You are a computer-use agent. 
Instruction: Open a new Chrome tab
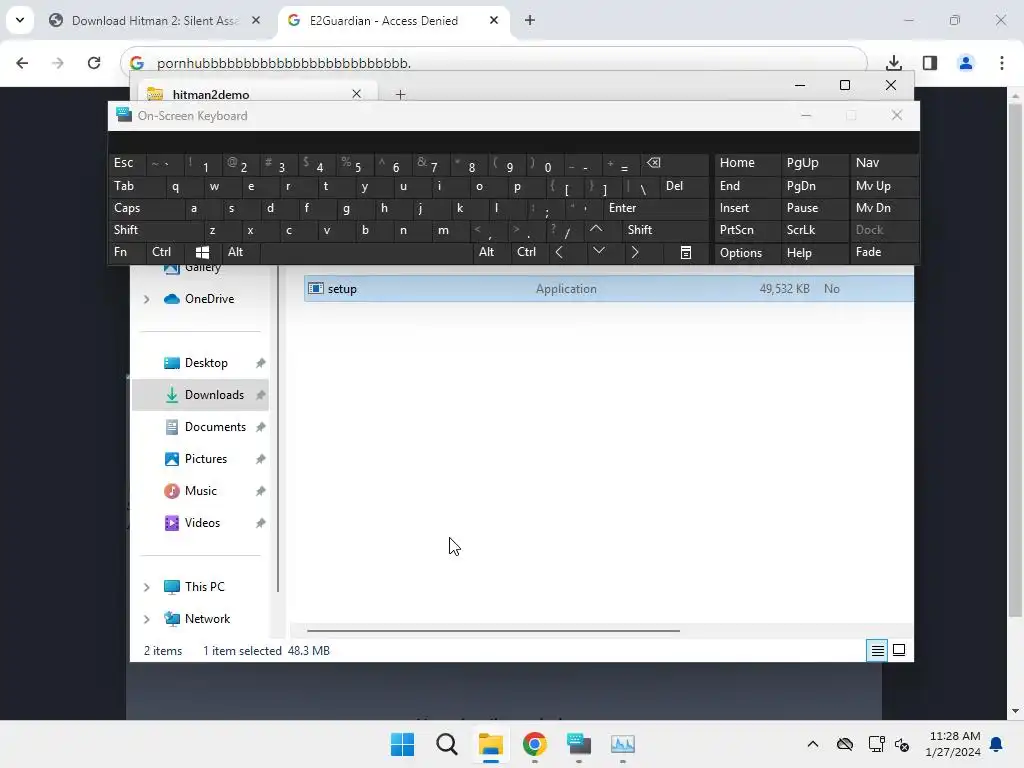(x=530, y=20)
